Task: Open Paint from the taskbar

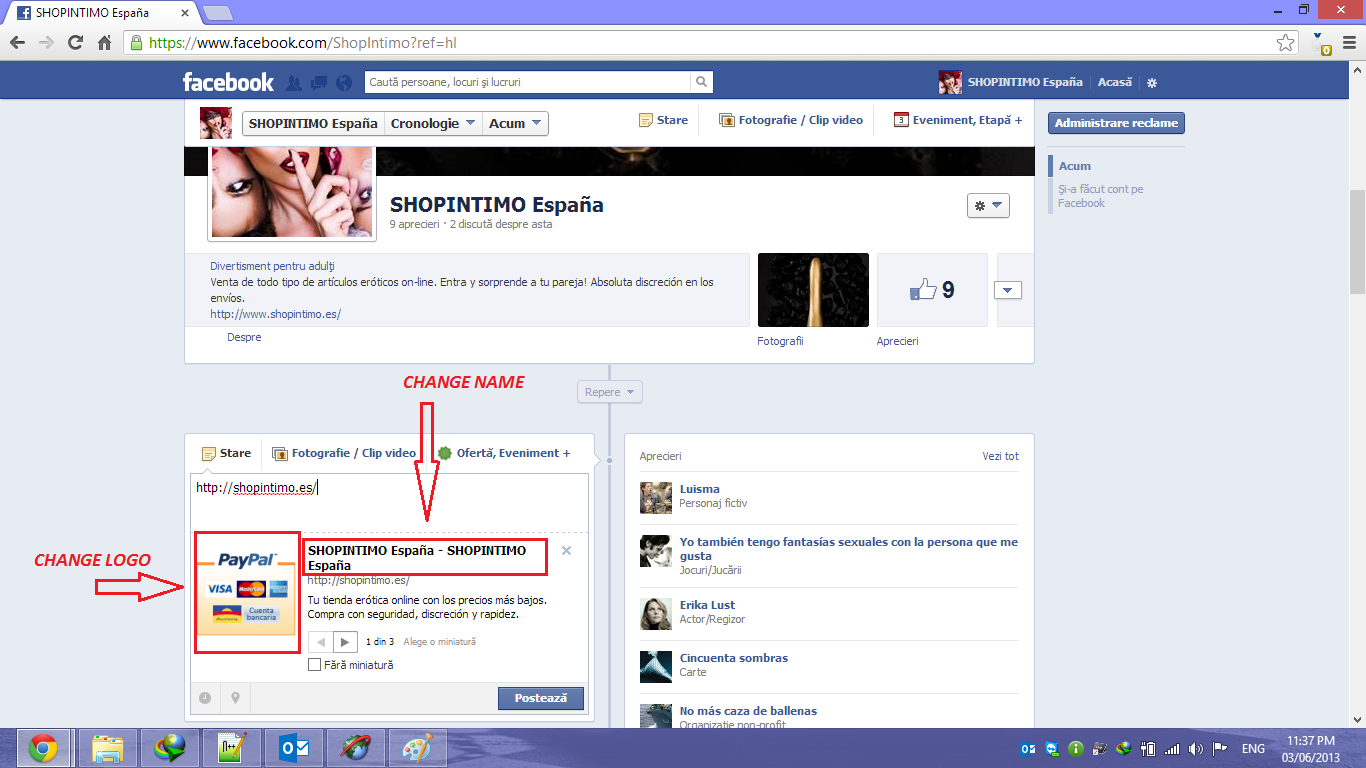Action: tap(418, 747)
